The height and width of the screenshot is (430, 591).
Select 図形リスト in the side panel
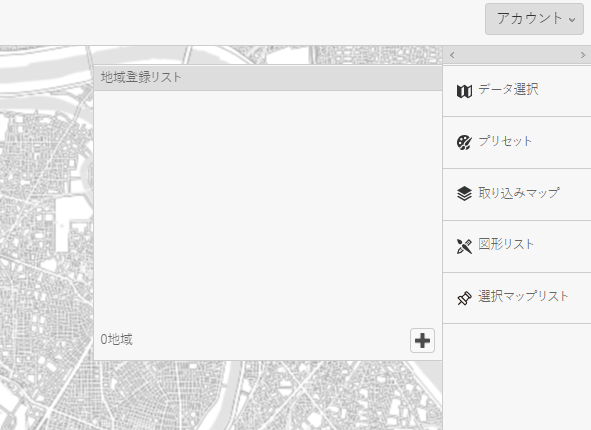(x=517, y=246)
